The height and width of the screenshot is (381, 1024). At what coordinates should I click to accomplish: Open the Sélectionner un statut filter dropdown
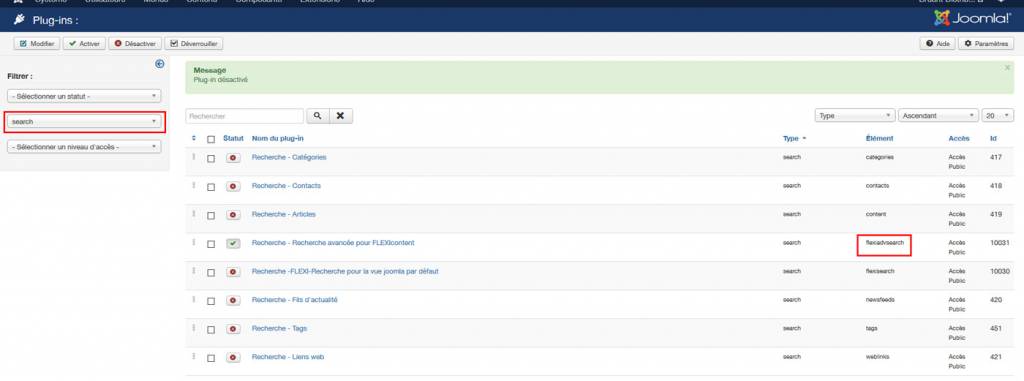point(84,96)
